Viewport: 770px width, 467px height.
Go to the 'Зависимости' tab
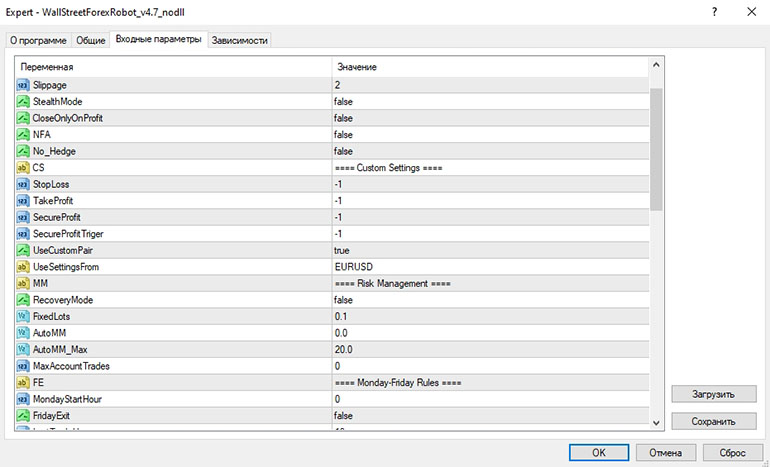(240, 40)
